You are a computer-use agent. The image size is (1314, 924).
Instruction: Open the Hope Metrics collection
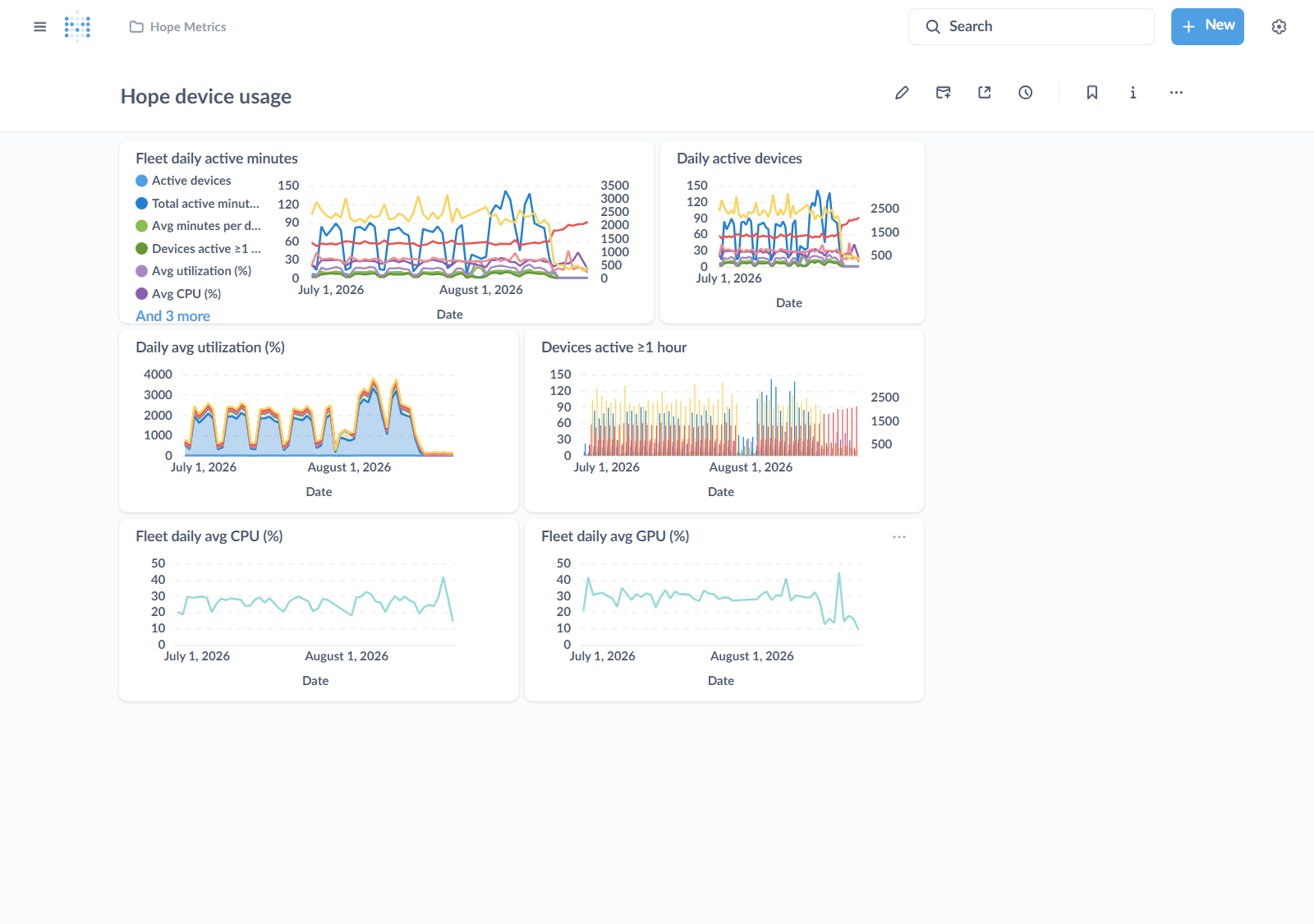(x=177, y=27)
